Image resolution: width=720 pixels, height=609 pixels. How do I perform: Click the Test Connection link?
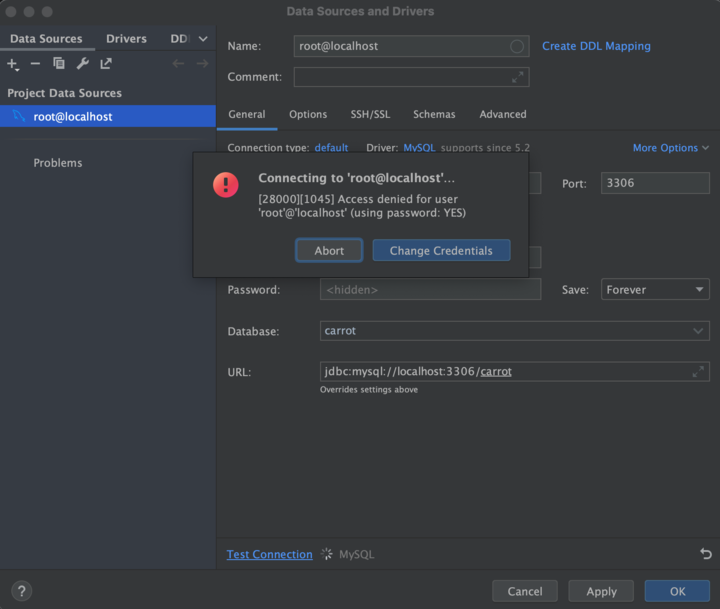270,554
